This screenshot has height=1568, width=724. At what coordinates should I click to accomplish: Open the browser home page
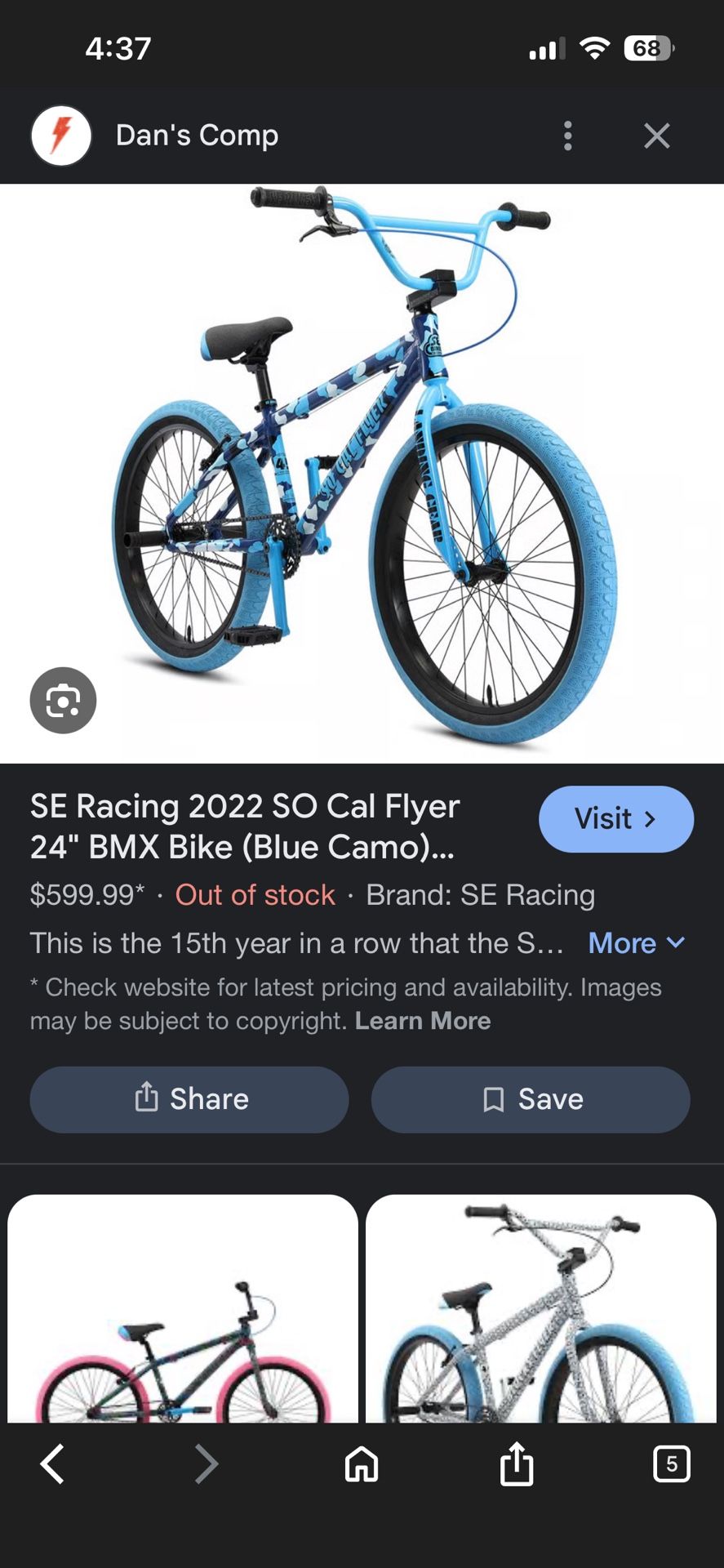click(362, 1463)
